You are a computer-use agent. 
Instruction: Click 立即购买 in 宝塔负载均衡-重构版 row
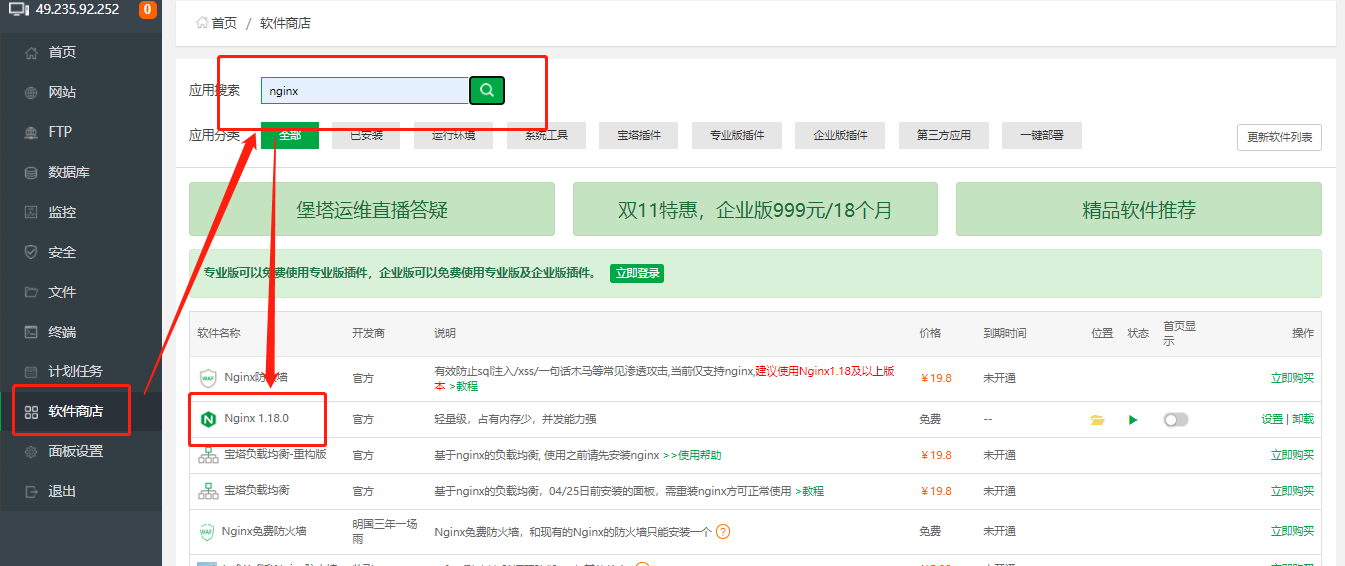coord(1292,455)
